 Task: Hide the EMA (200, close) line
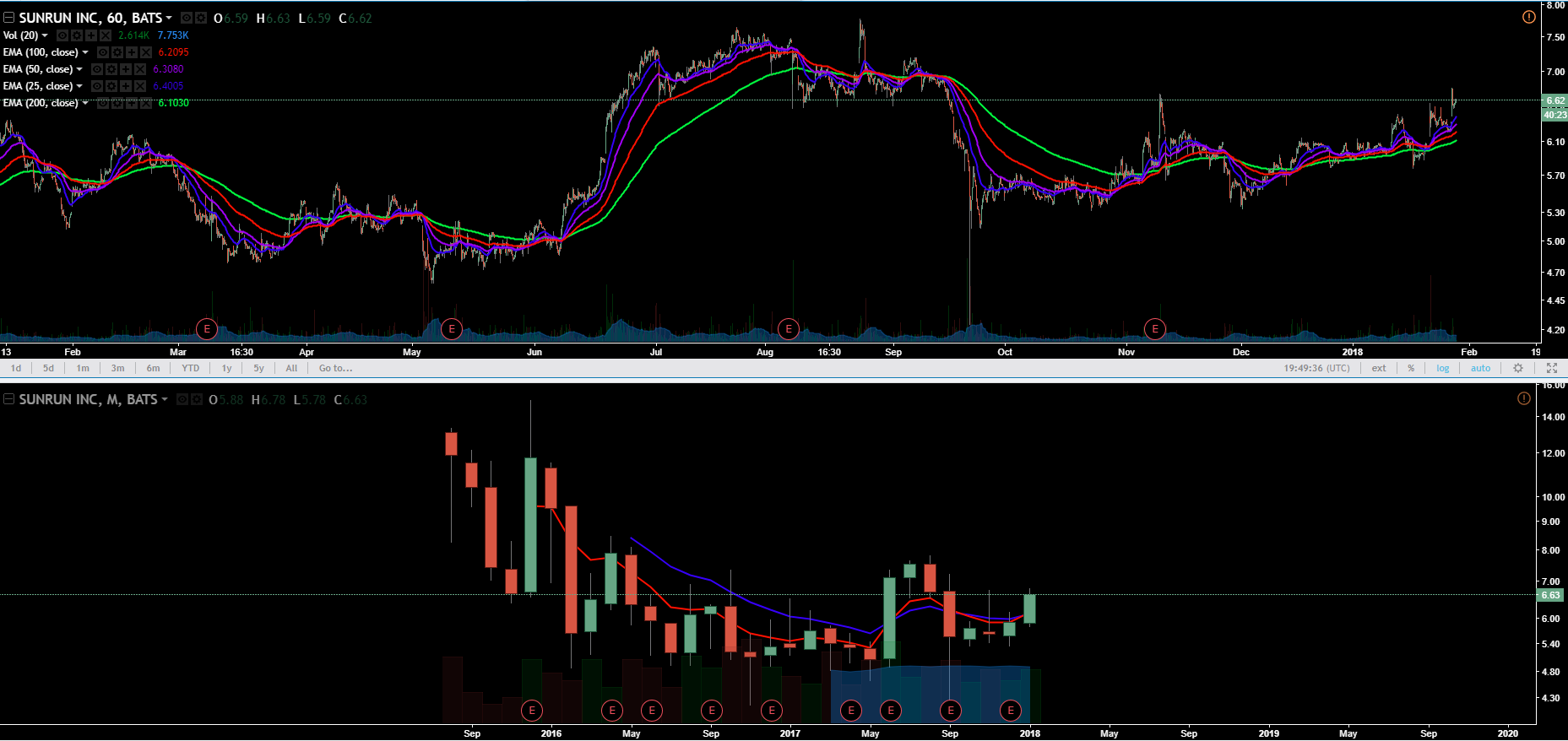(x=103, y=103)
